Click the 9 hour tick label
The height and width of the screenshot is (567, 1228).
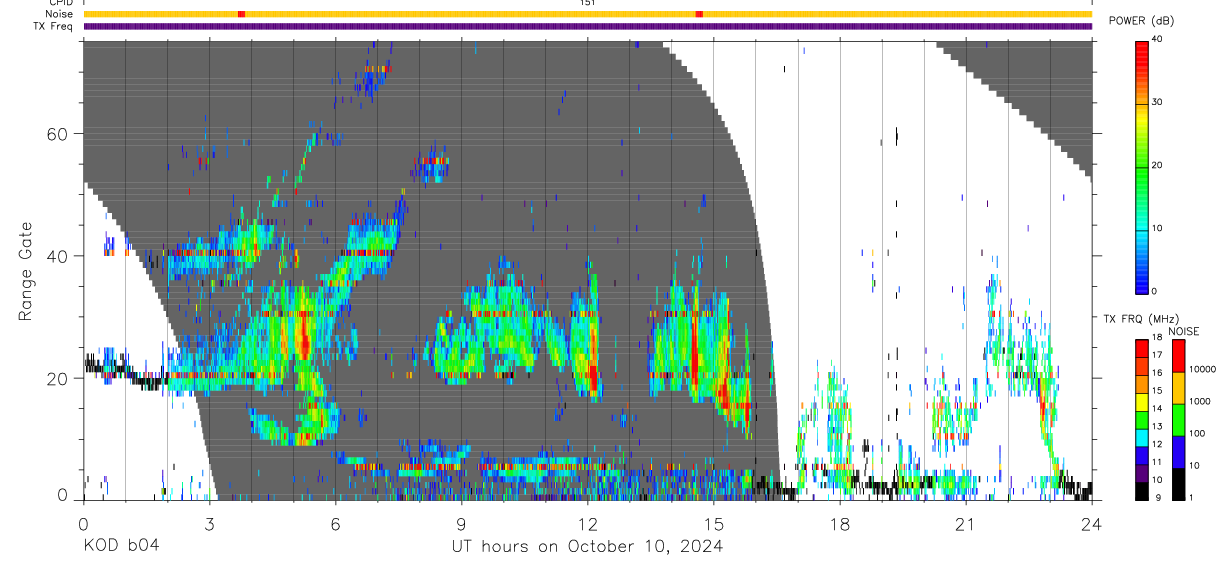click(x=461, y=524)
